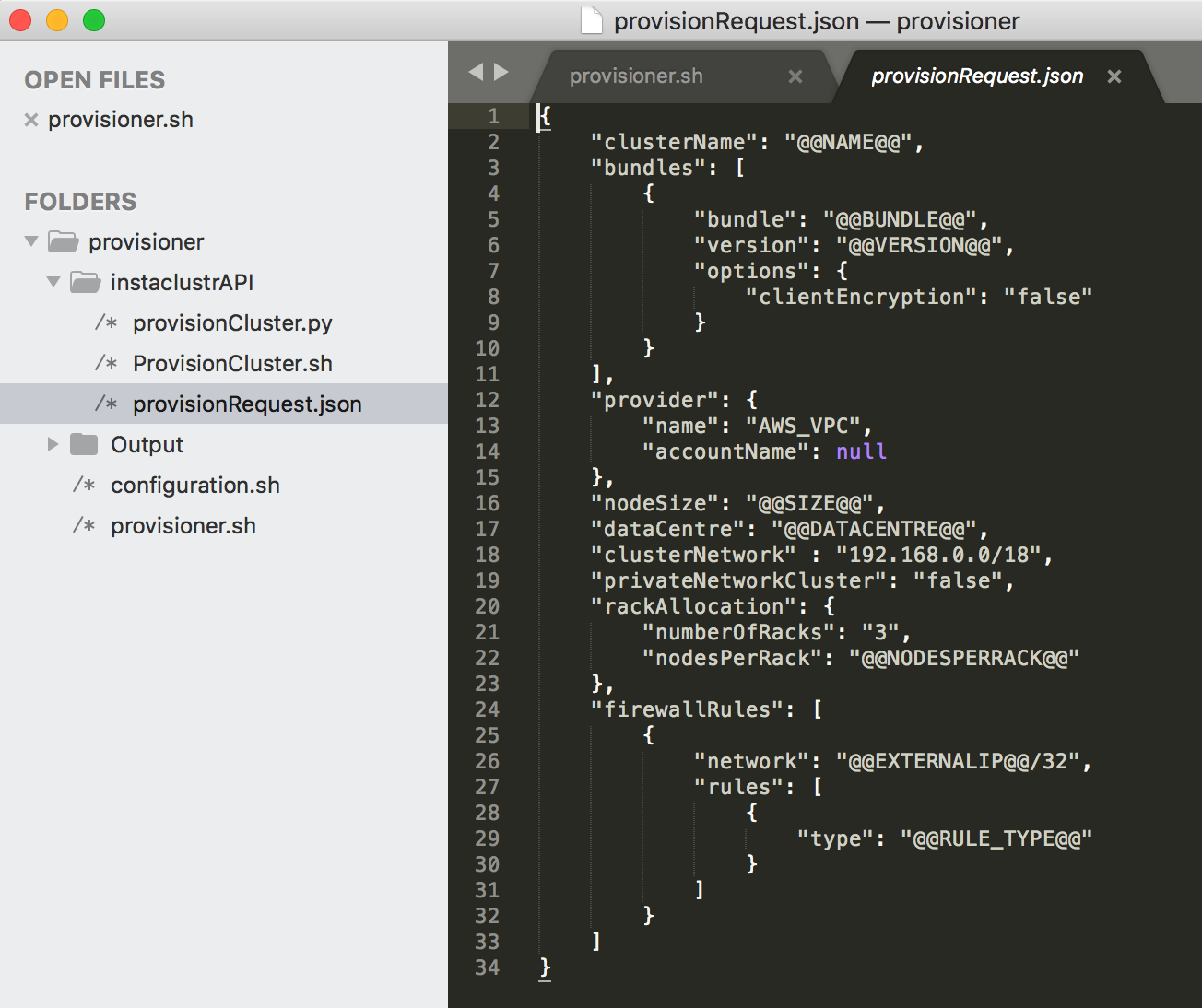Click the "clientEncryption" key
1202x1008 pixels.
[x=862, y=297]
